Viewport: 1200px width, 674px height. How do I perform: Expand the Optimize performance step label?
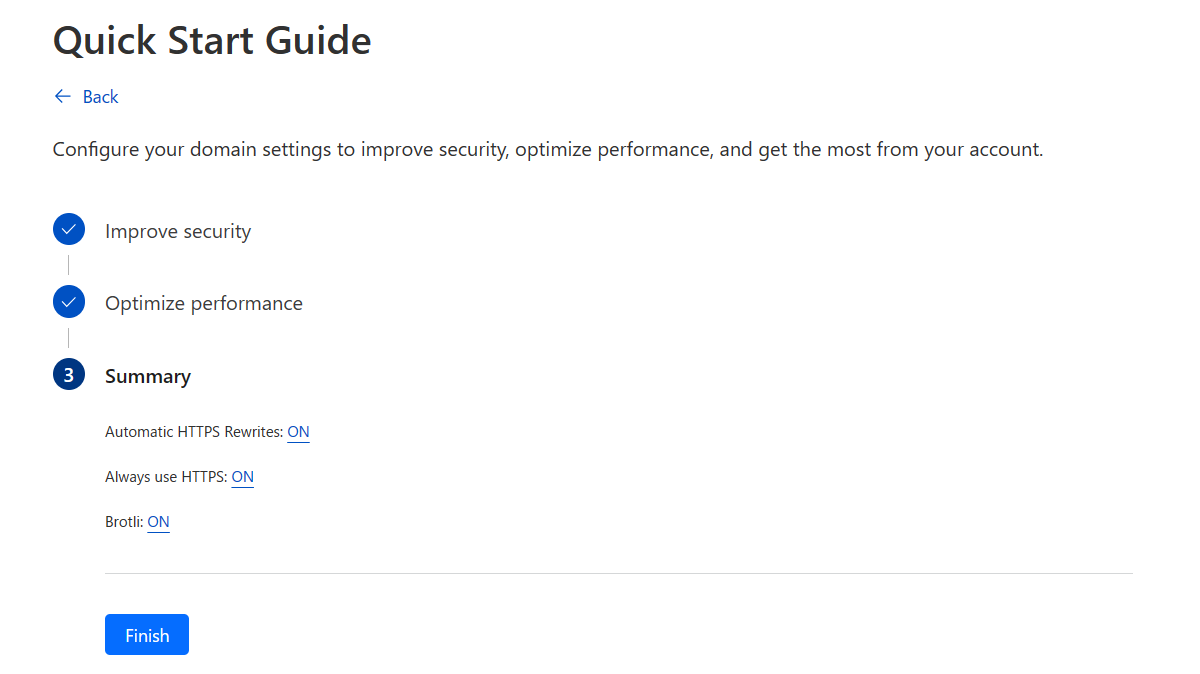click(x=204, y=303)
